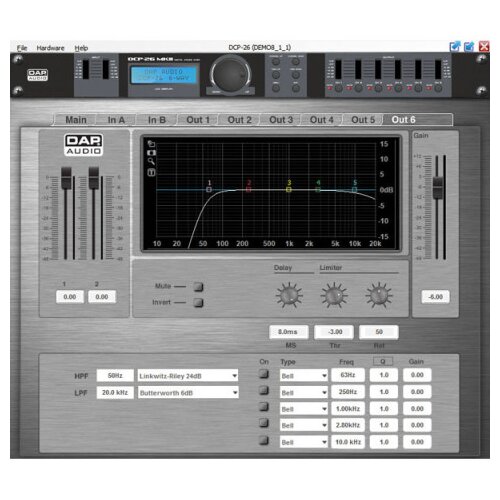Viewport: 500px width, 500px height.
Task: Open the Hardware menu
Action: (50, 48)
